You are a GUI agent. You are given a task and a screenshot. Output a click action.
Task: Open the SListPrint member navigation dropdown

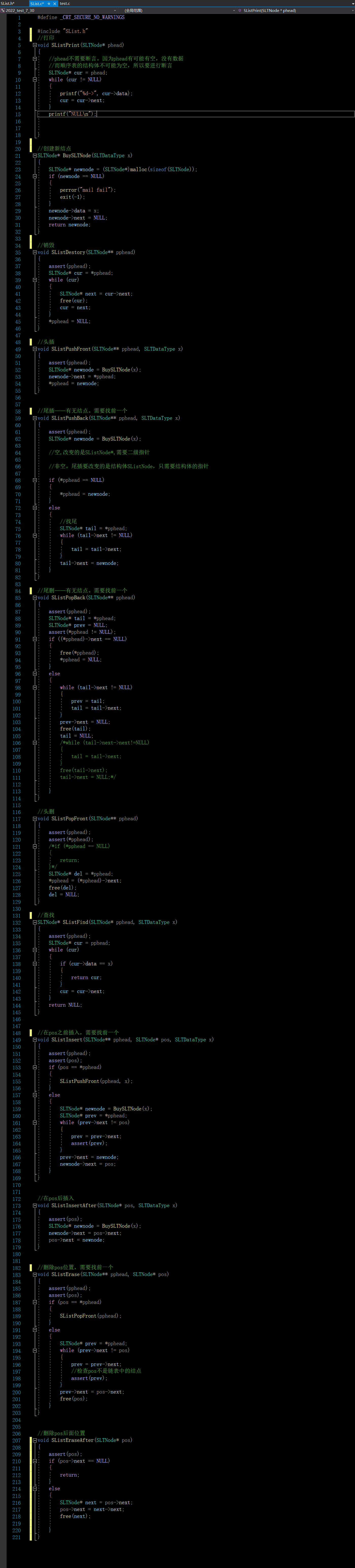coord(295,10)
